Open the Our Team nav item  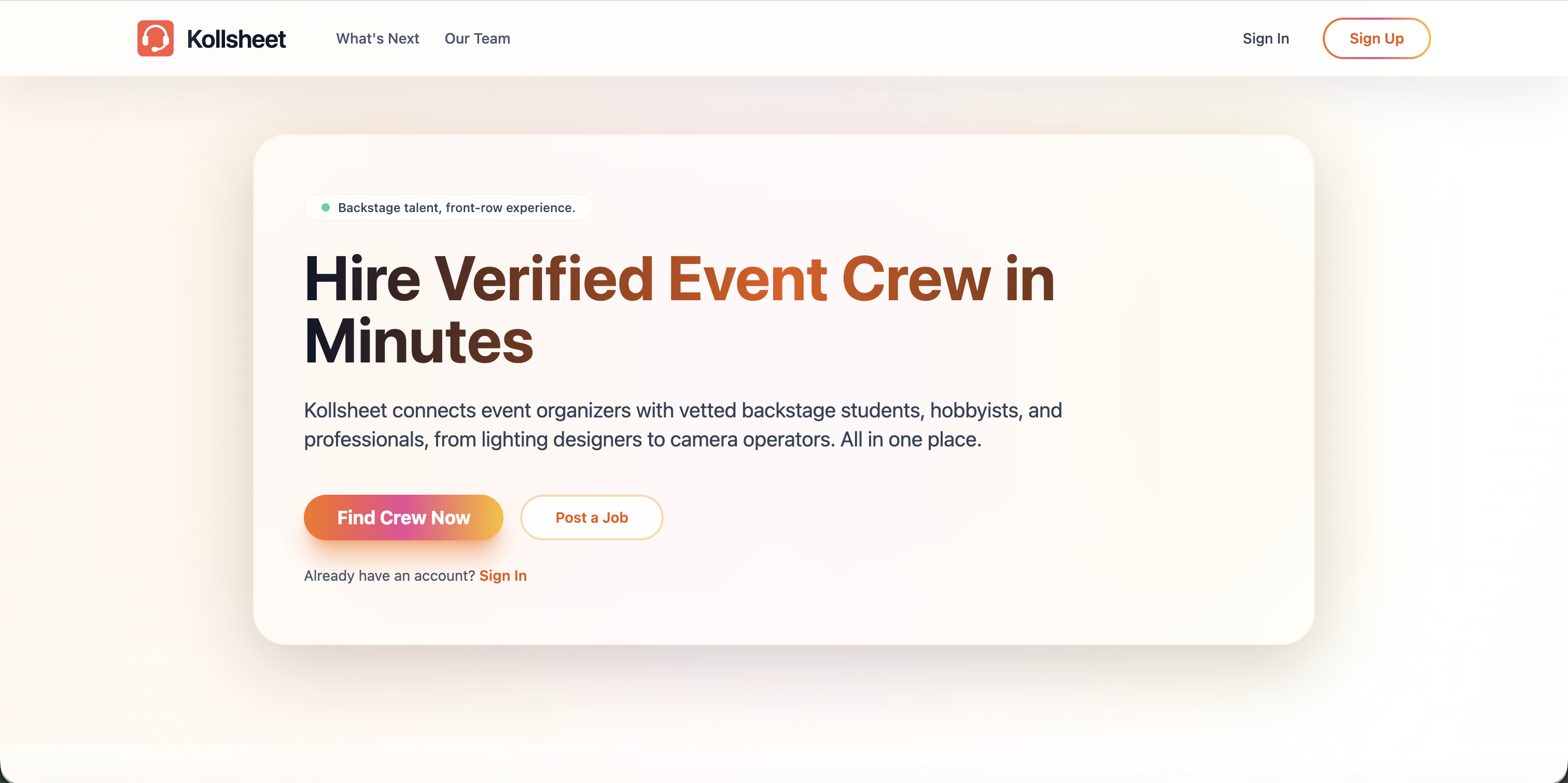point(477,38)
